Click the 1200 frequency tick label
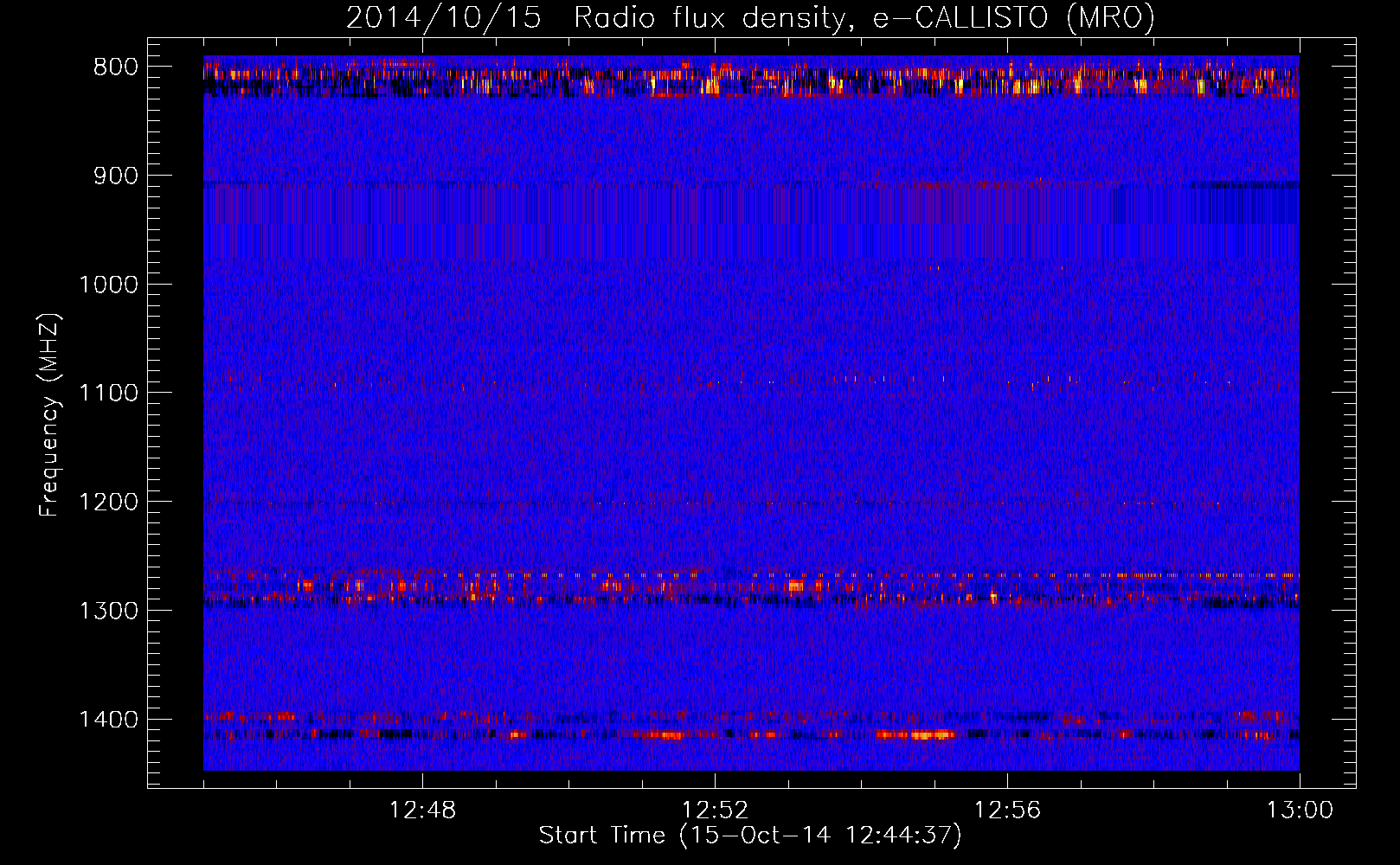The width and height of the screenshot is (1400, 865). 108,503
